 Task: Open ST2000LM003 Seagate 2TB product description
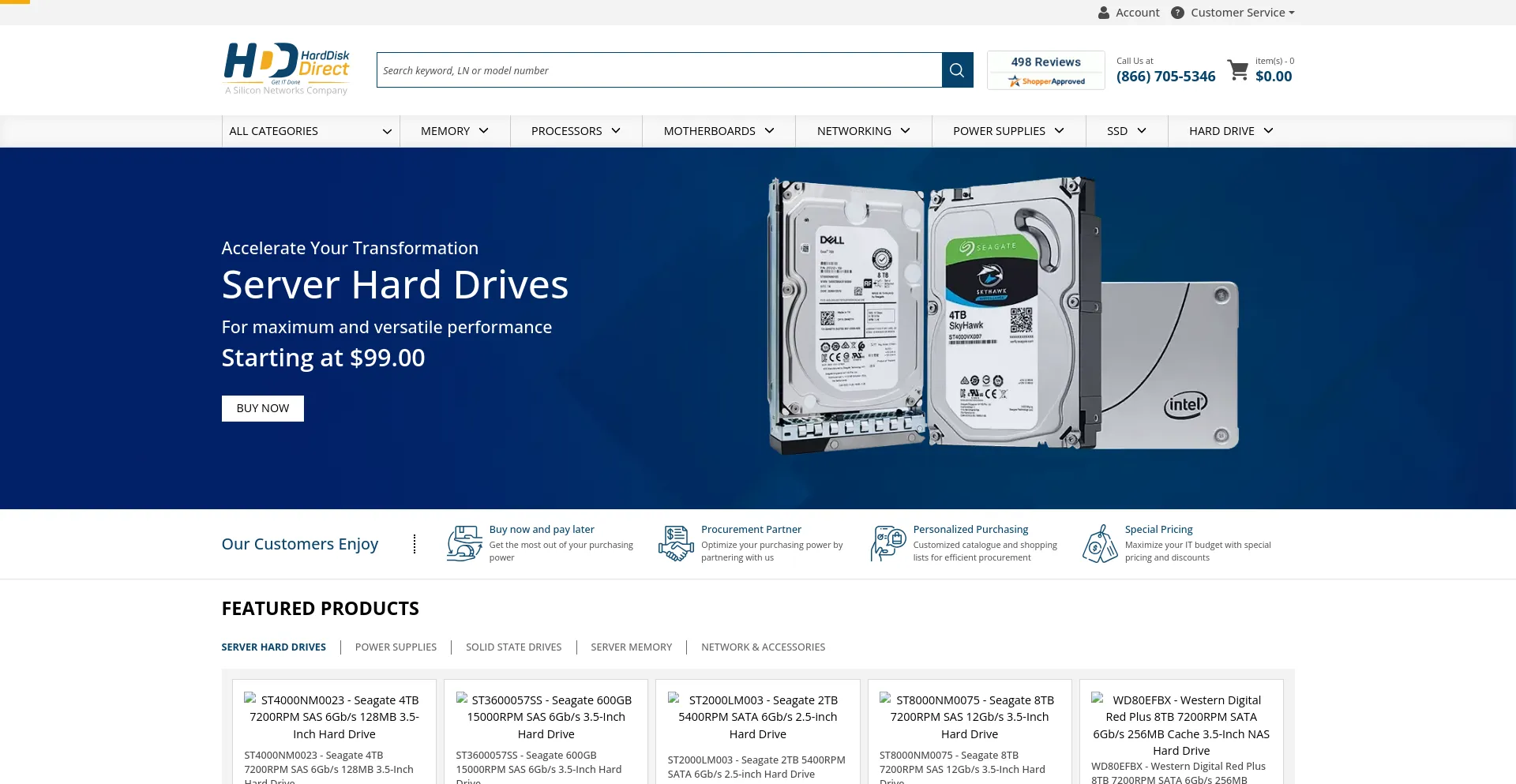click(x=756, y=767)
